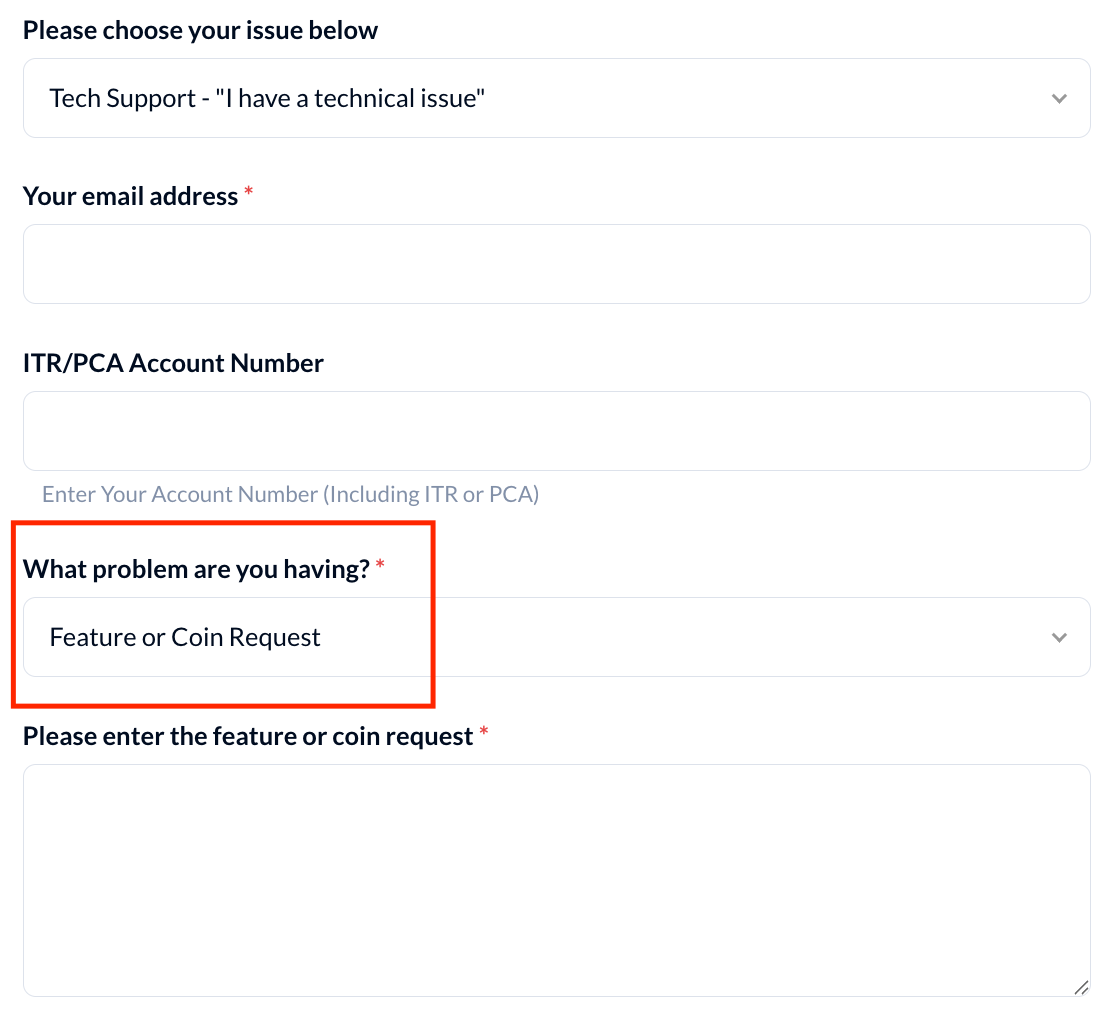The image size is (1120, 1012).
Task: Select the "ITR/PCA Account Number" label
Action: point(173,363)
